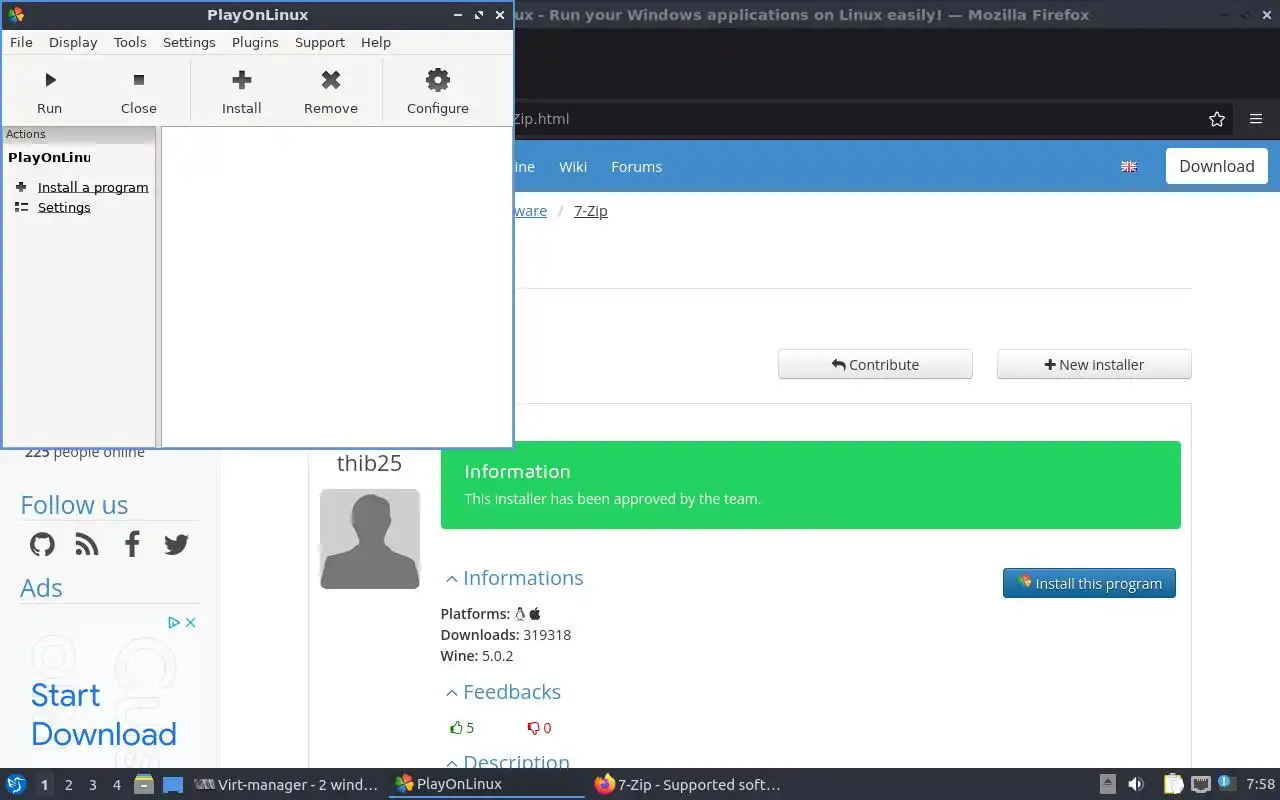The width and height of the screenshot is (1280, 800).
Task: Click the Run toolbar icon in PlayOnLinux
Action: [50, 80]
